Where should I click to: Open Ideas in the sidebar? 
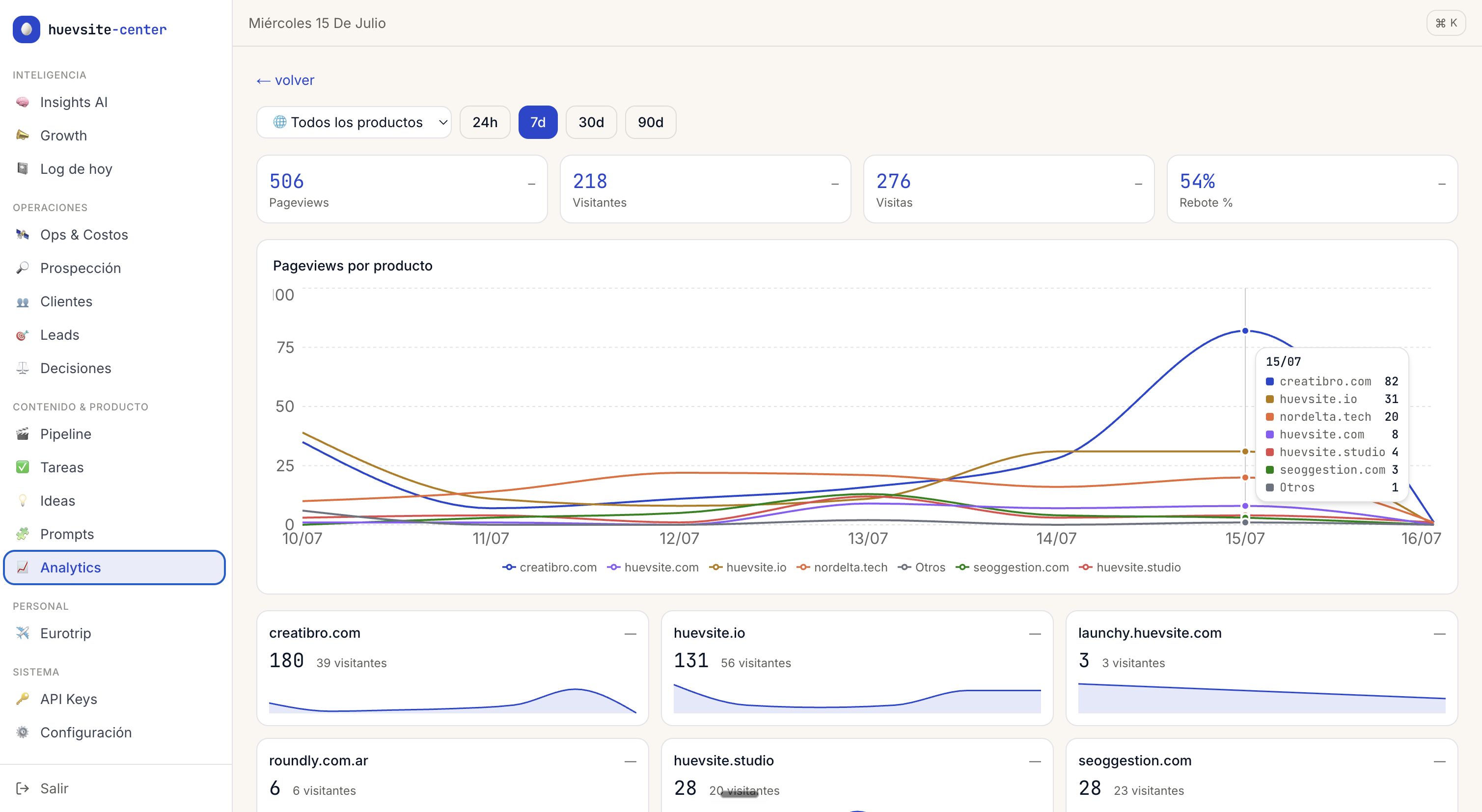(114, 501)
